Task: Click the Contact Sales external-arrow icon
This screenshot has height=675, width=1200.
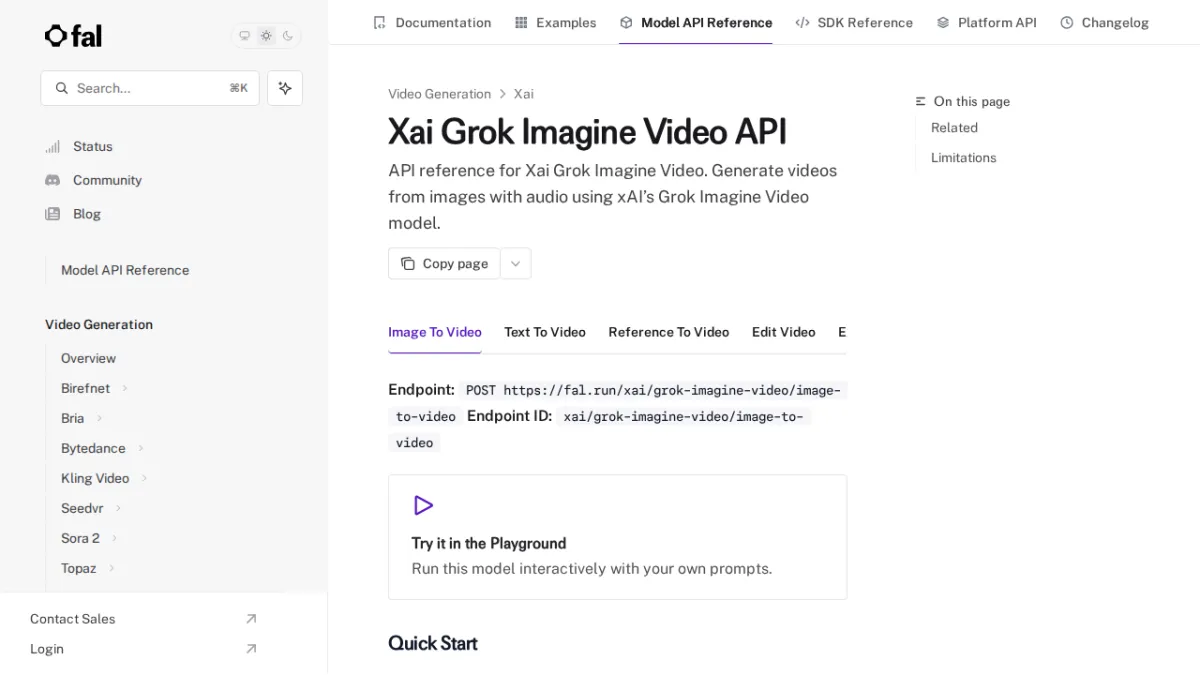Action: point(251,619)
